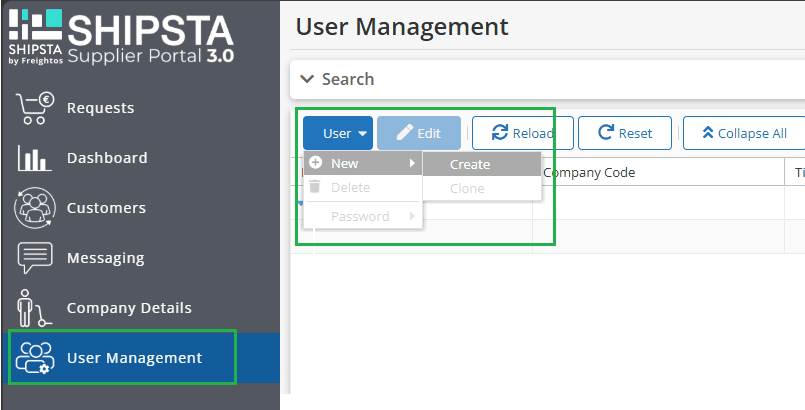Click the Edit button

(419, 133)
